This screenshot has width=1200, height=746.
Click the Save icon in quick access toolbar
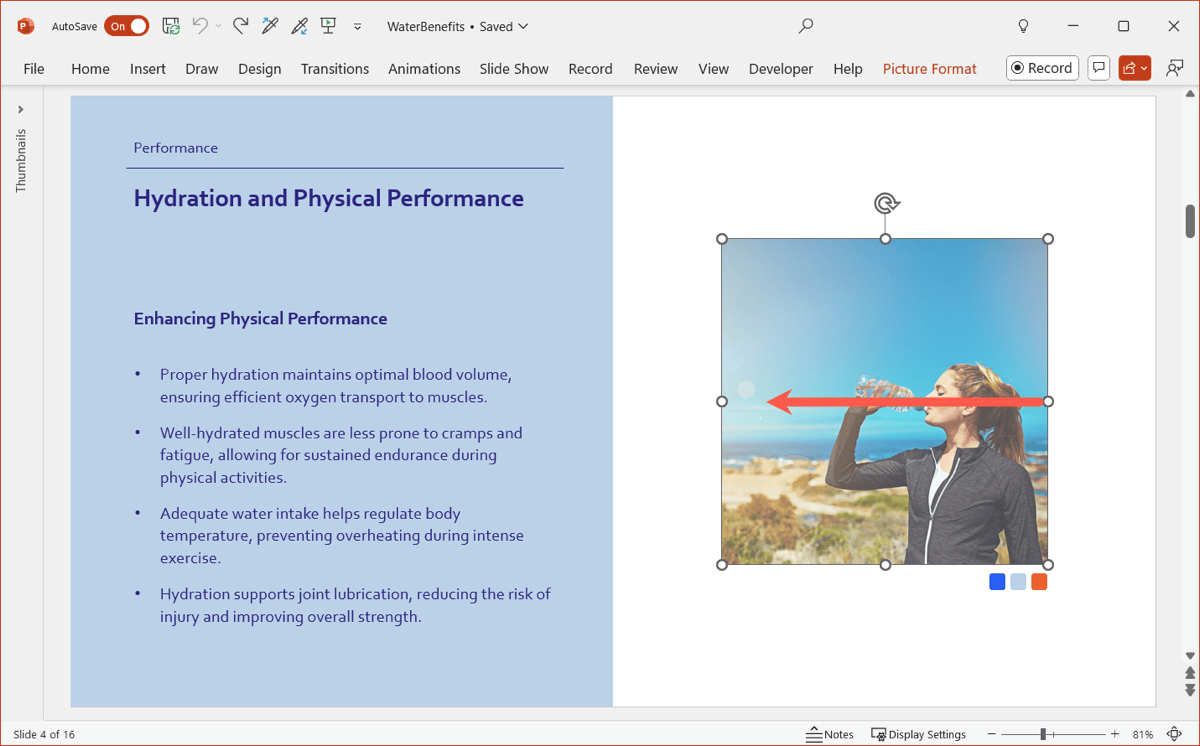(x=171, y=26)
